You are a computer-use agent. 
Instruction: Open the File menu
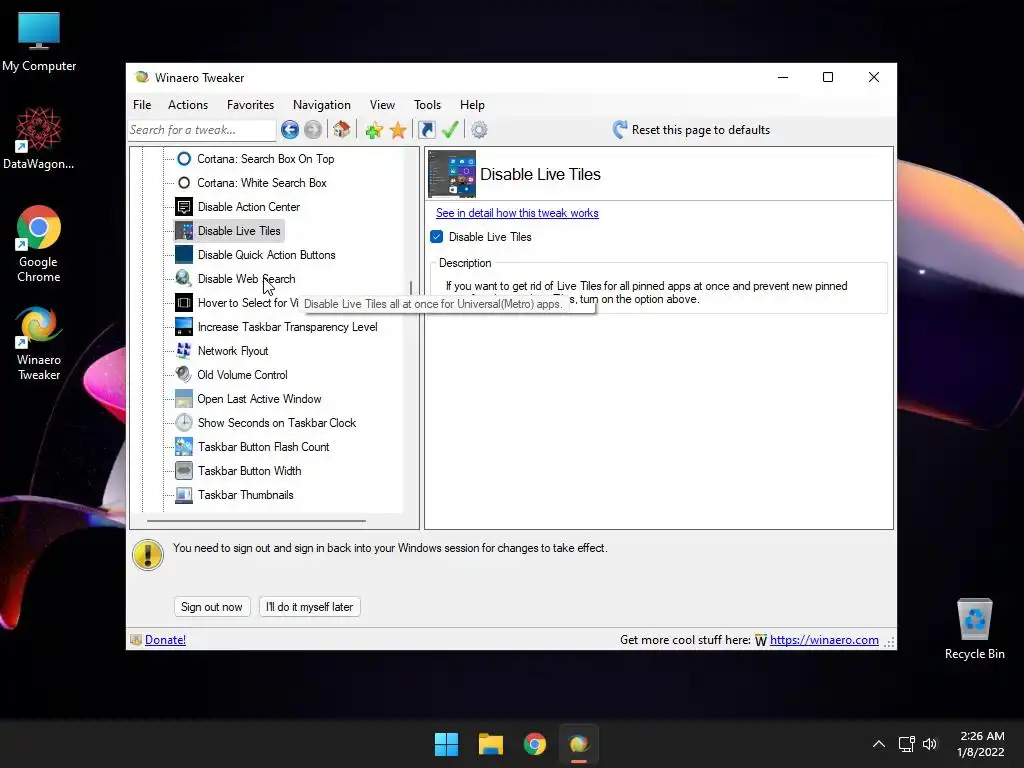click(142, 105)
